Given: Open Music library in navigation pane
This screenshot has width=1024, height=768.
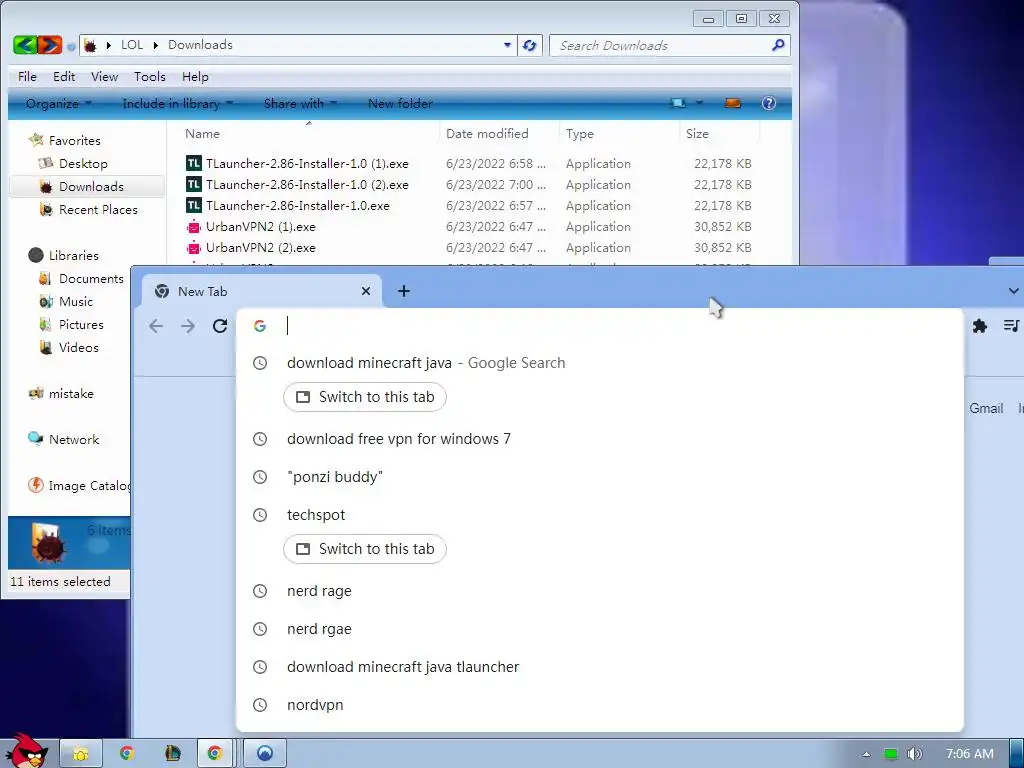Looking at the screenshot, I should point(76,302).
